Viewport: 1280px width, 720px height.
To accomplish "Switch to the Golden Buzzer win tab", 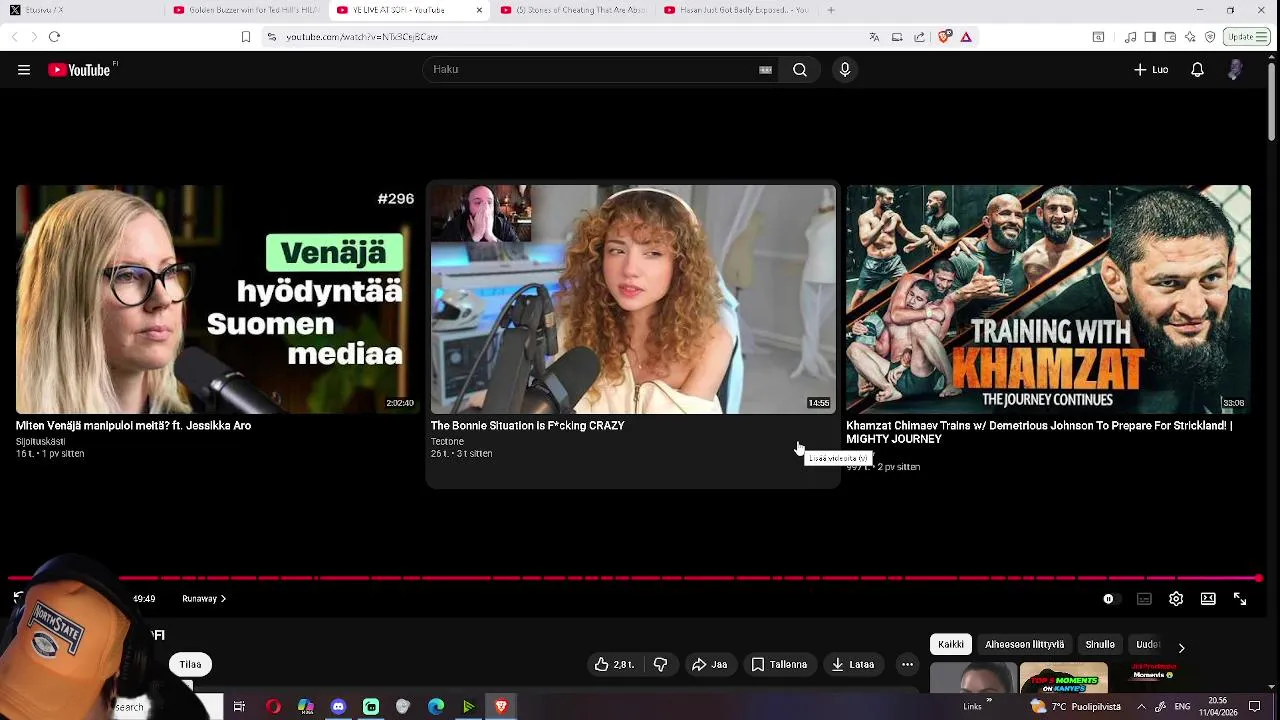I will [x=245, y=10].
